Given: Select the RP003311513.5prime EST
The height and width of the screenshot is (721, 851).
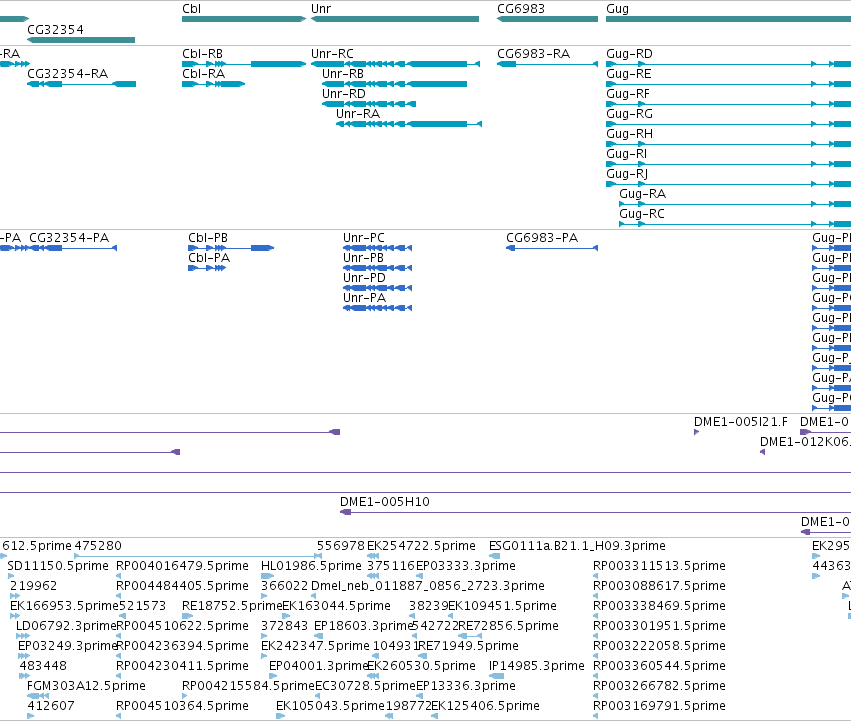Looking at the screenshot, I should [x=596, y=576].
